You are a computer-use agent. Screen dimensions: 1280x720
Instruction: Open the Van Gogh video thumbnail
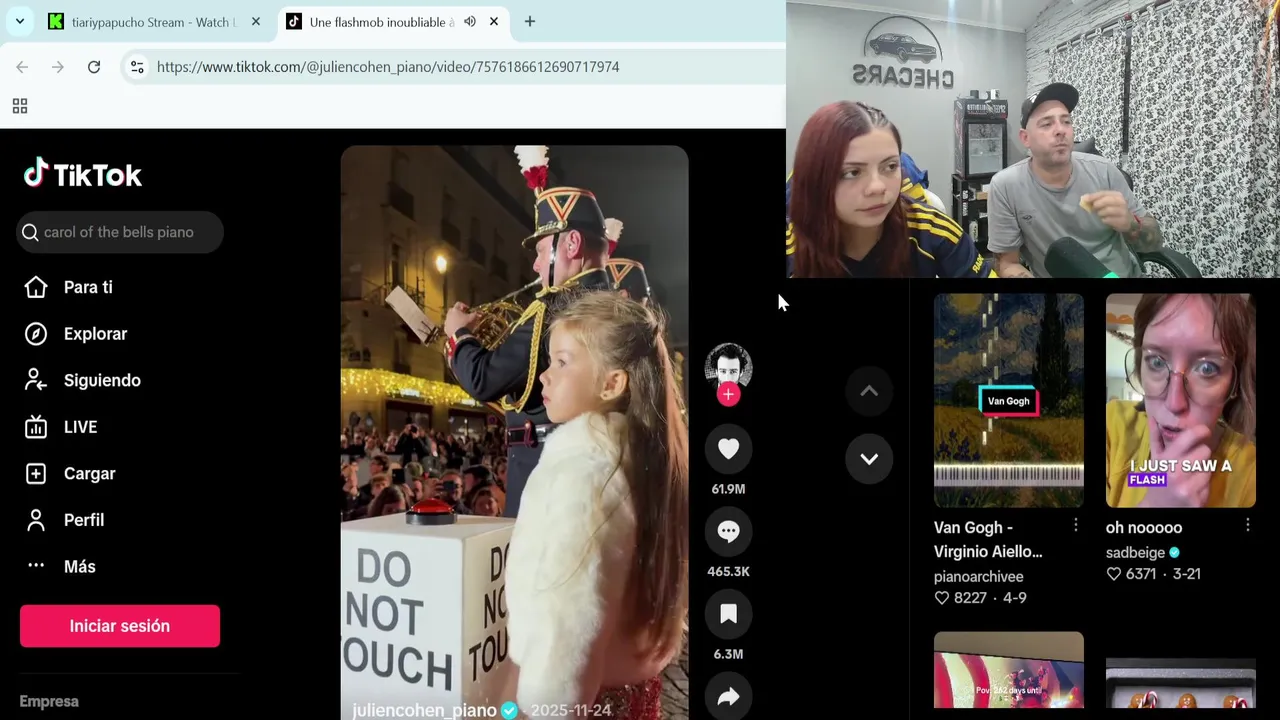coord(1008,401)
